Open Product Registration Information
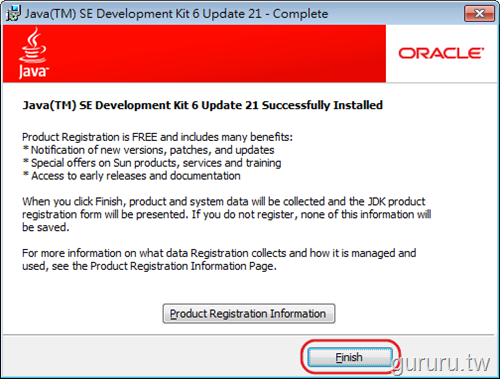 point(249,313)
